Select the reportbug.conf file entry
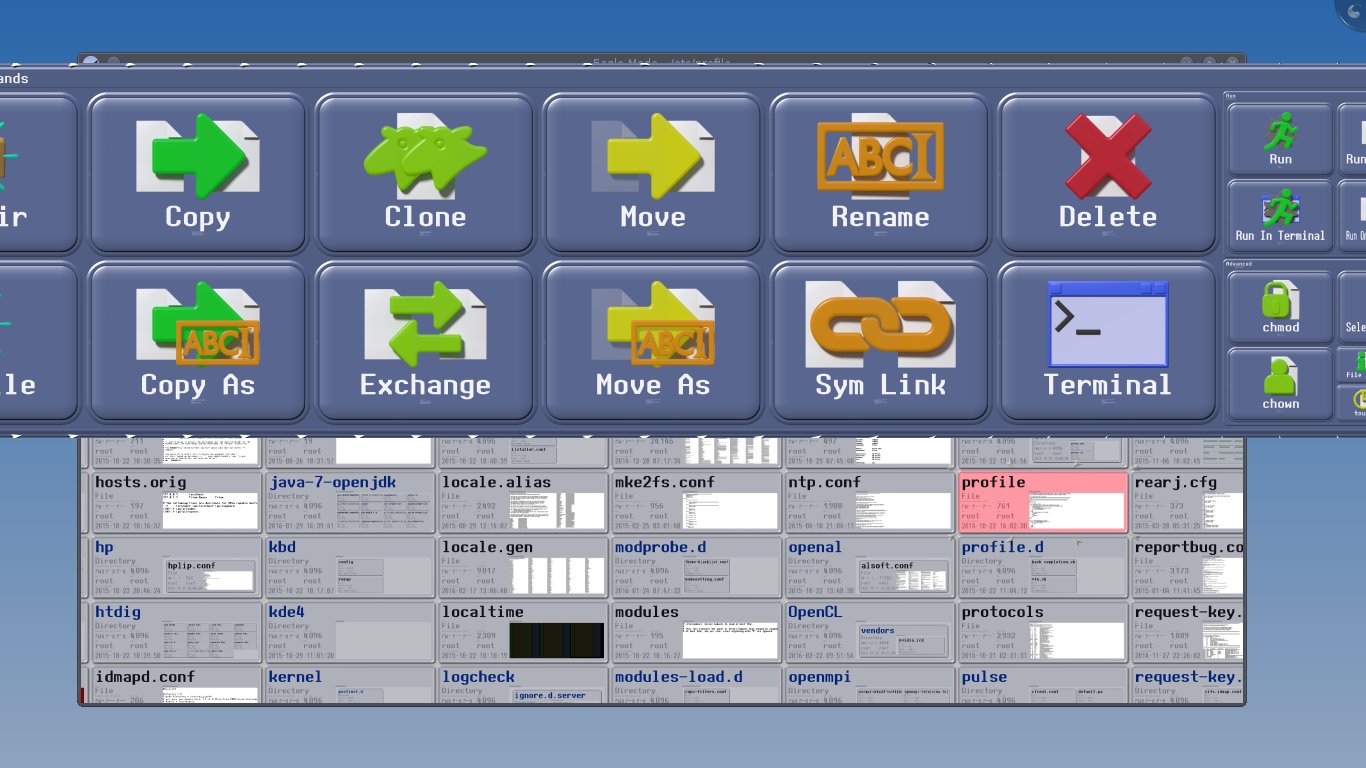Screen dimensions: 1366x768 tap(1188, 567)
